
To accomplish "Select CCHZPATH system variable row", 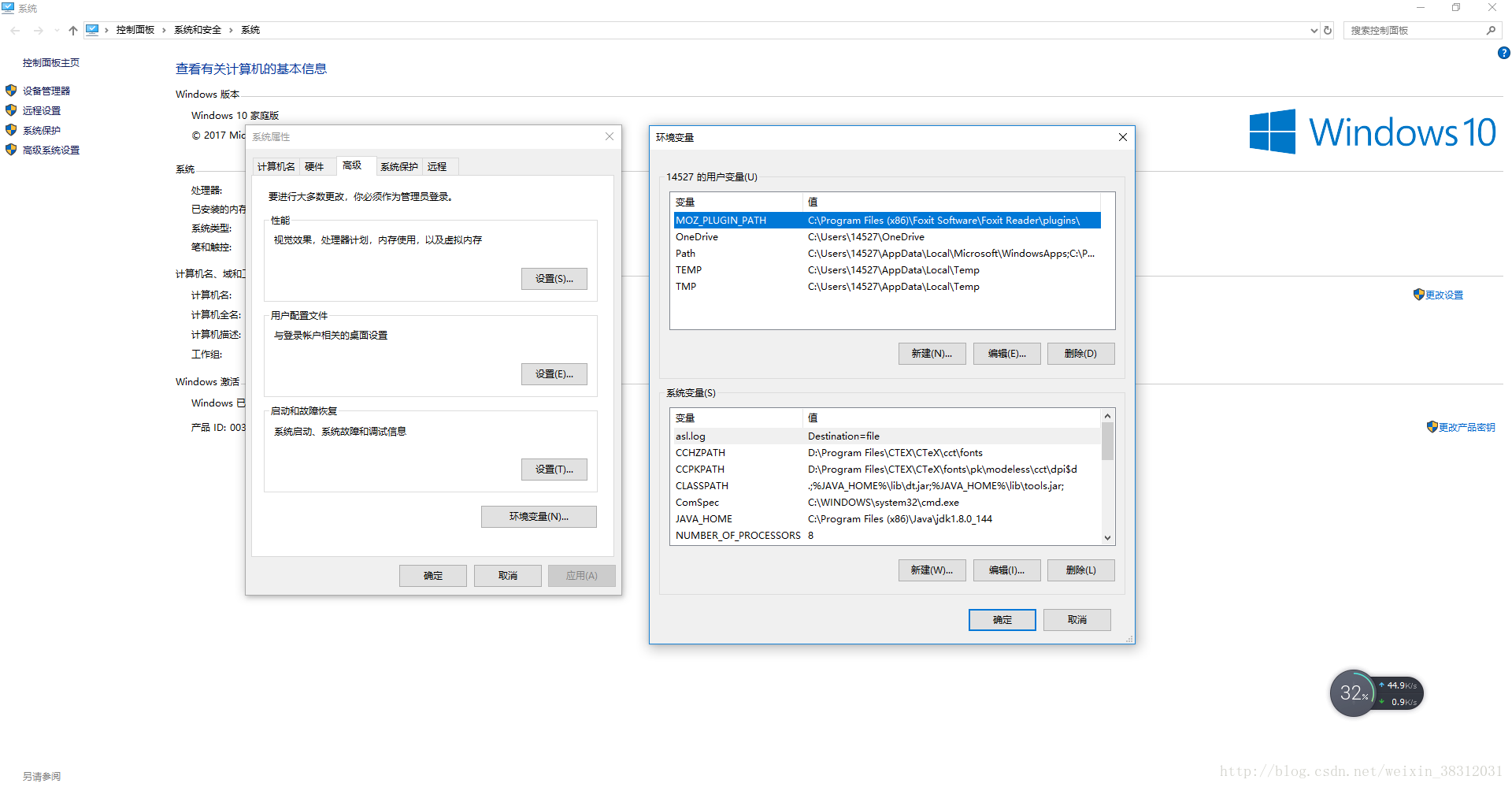I will tap(887, 453).
